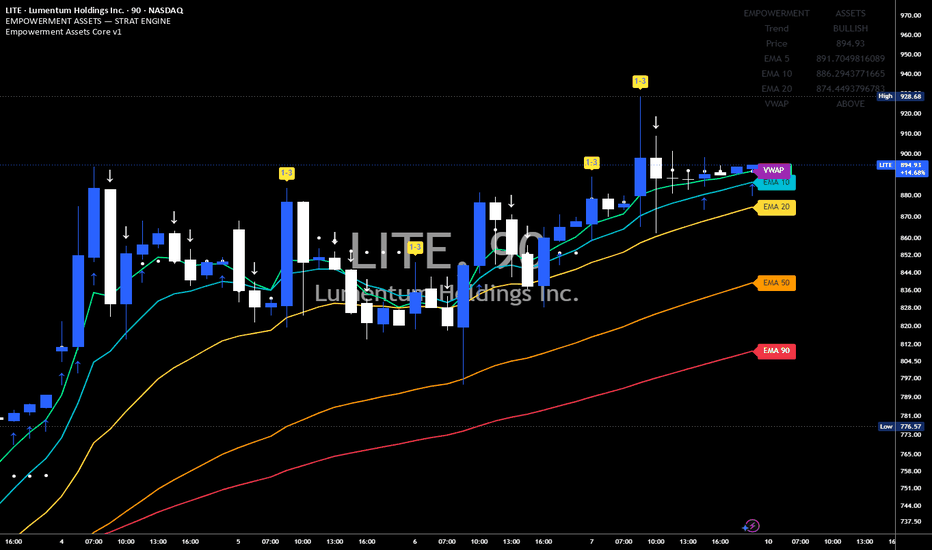Click the Price row label in the table
The height and width of the screenshot is (550, 932).
tap(776, 43)
